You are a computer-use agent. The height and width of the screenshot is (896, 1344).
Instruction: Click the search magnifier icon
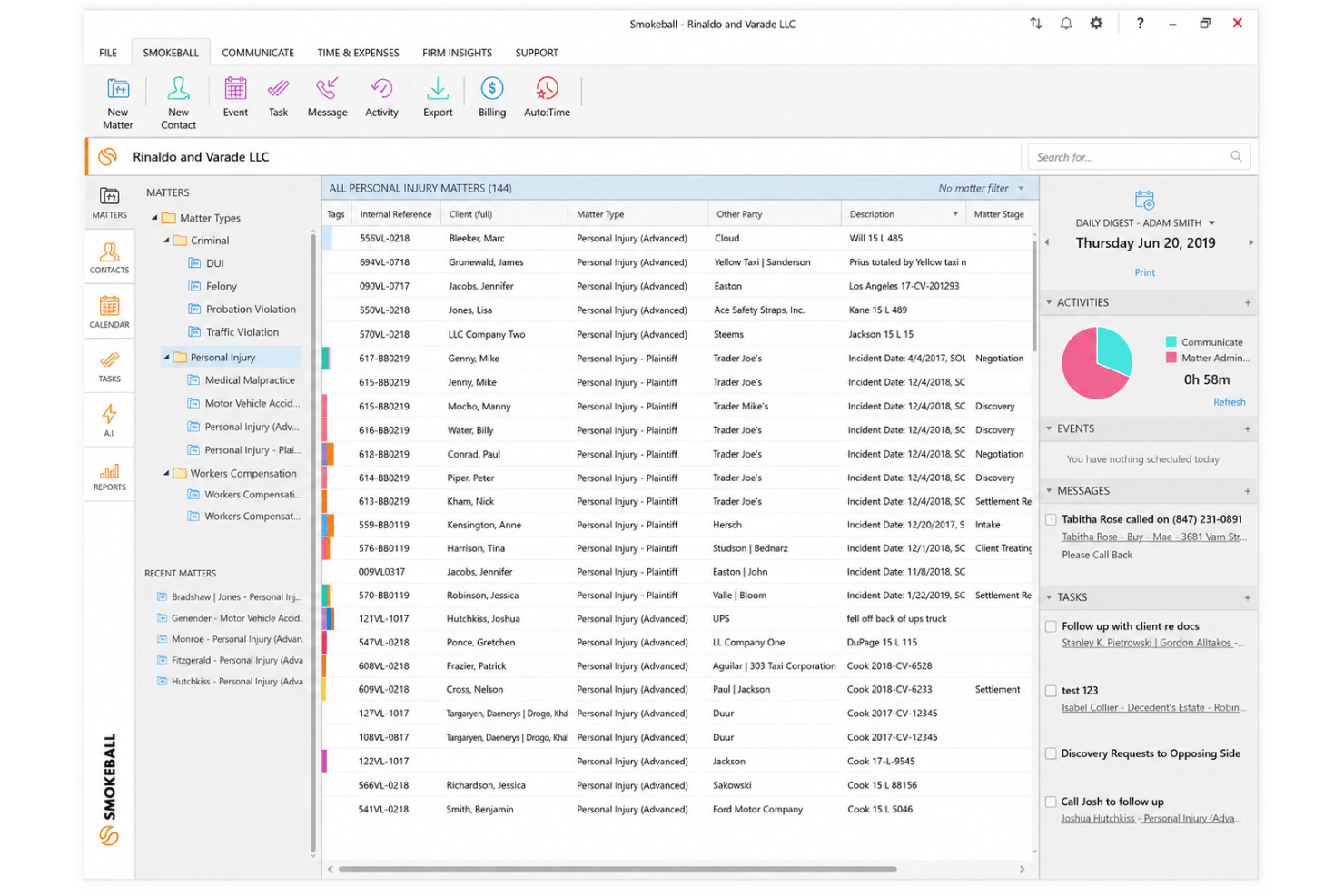[1236, 156]
